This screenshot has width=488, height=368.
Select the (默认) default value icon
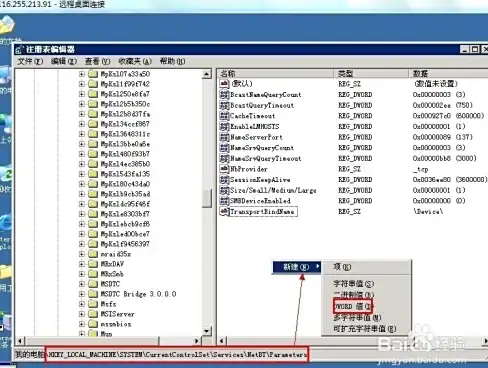pos(224,84)
